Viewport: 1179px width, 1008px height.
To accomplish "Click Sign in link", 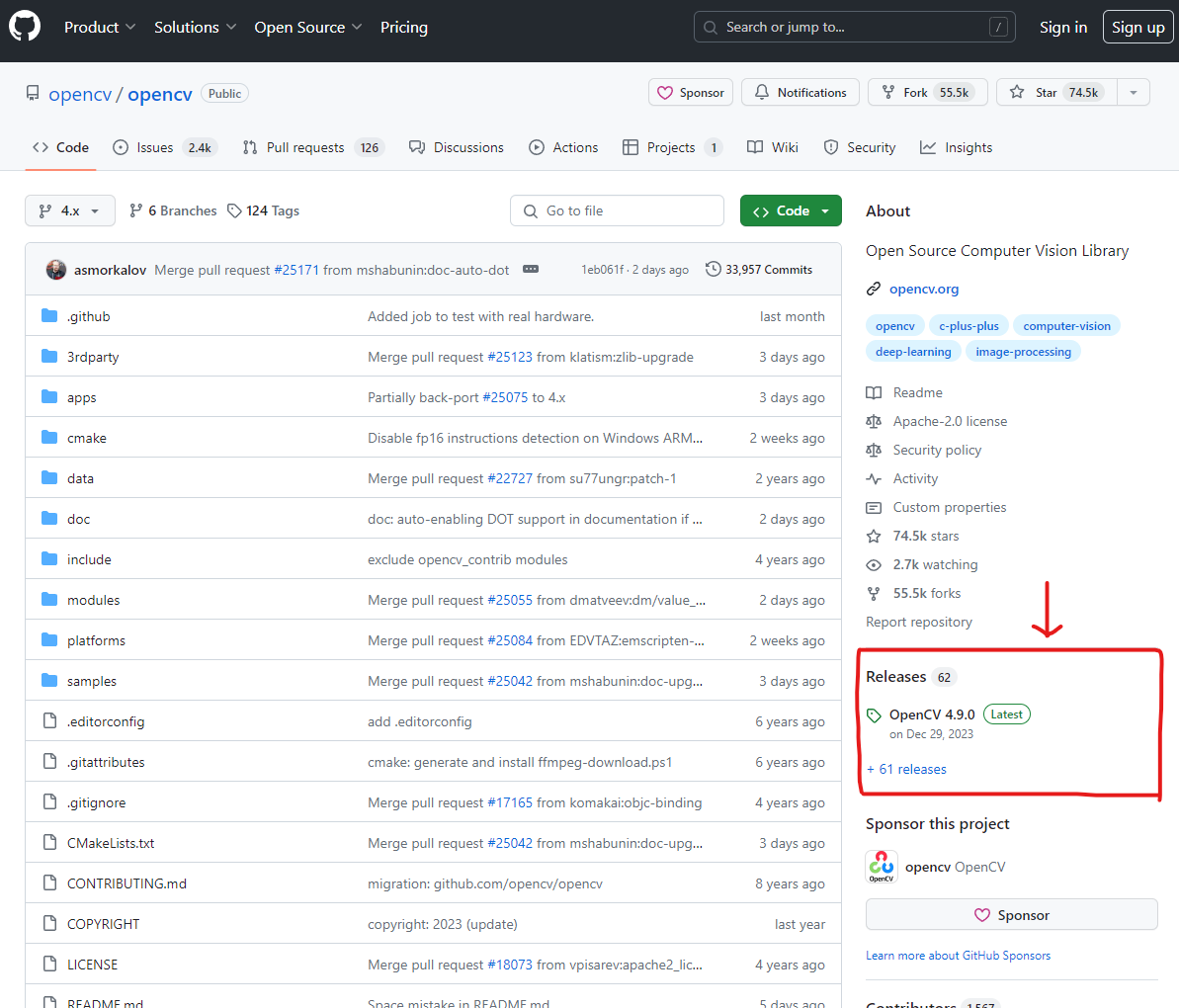I will (x=1063, y=27).
